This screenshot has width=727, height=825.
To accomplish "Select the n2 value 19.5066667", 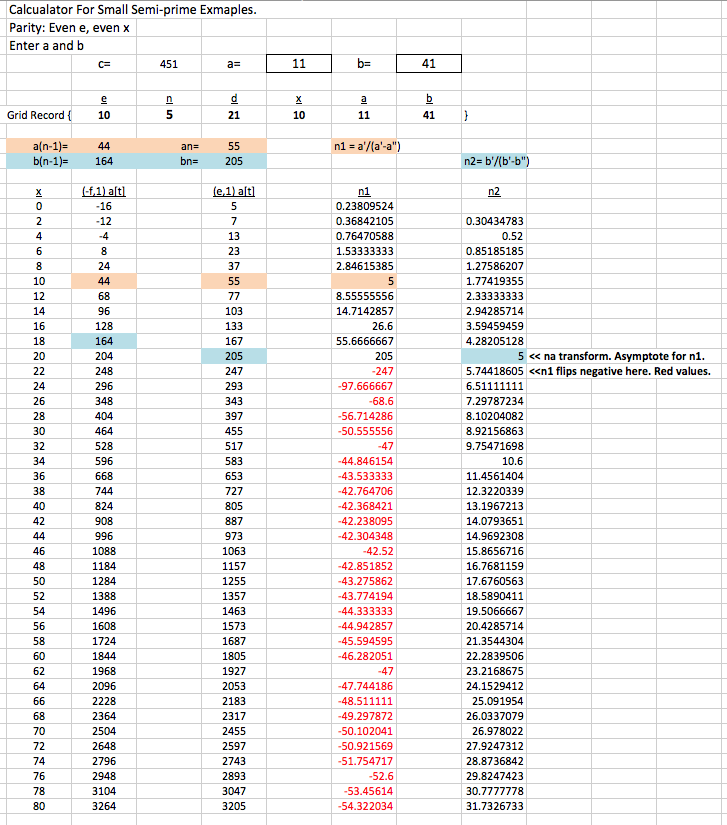I will point(494,611).
